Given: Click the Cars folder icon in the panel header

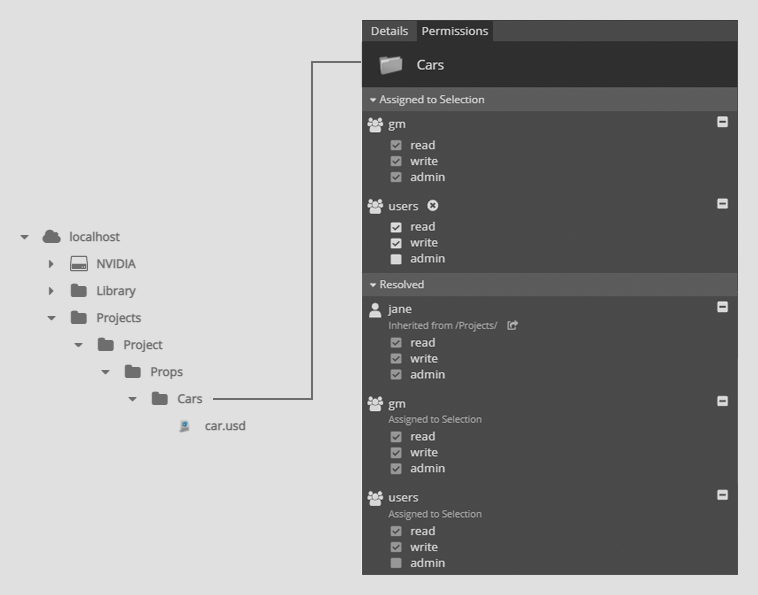Looking at the screenshot, I should 391,65.
